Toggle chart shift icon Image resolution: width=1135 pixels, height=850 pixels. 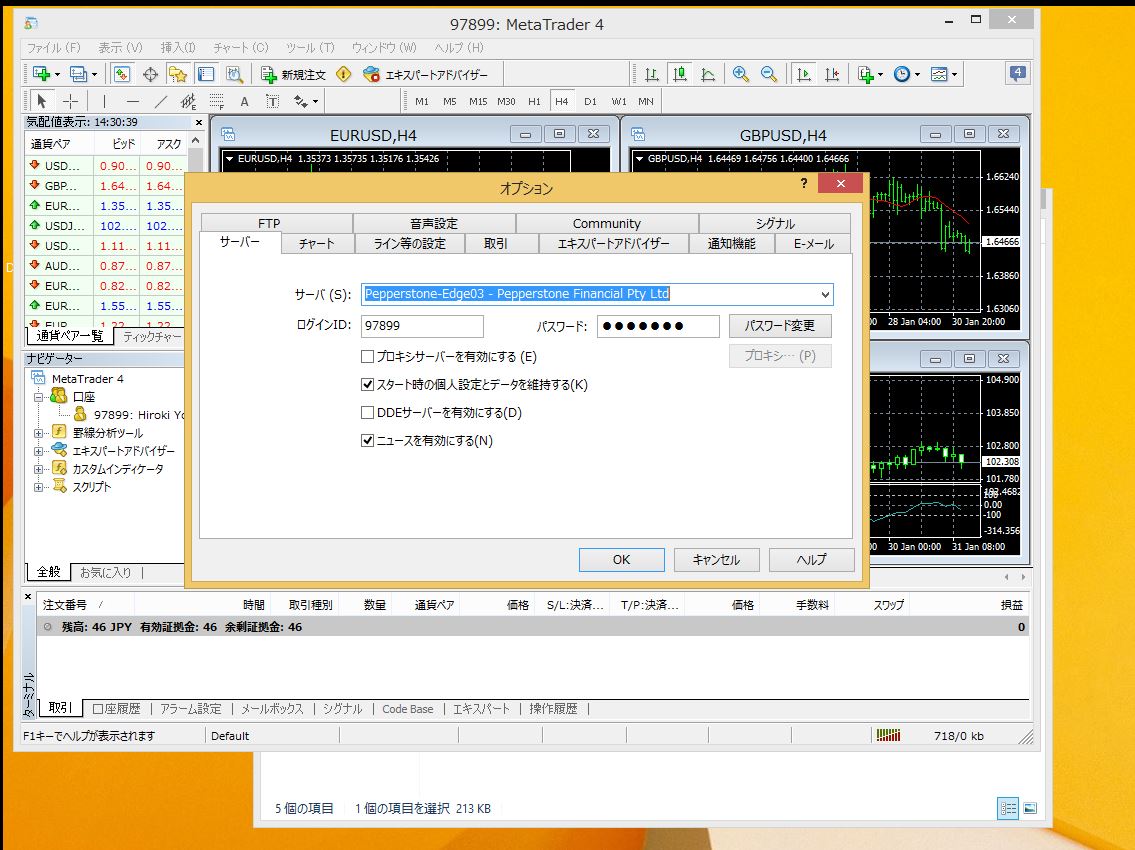(x=832, y=74)
